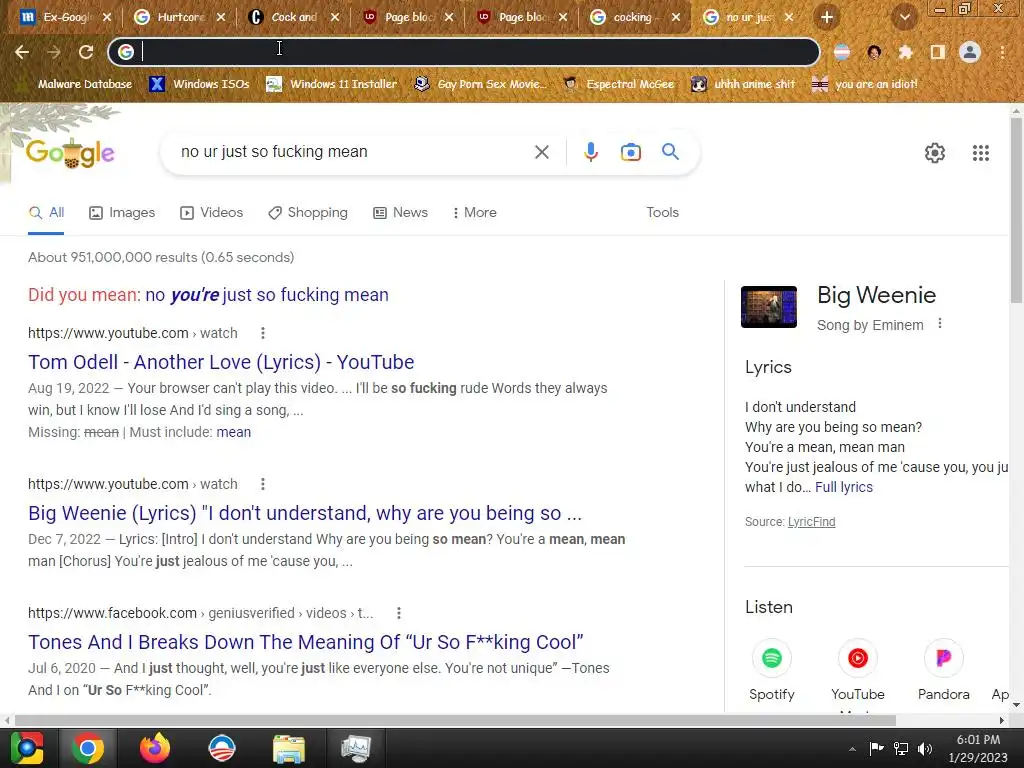Open Firefox from the taskbar
Image resolution: width=1024 pixels, height=768 pixels.
point(155,748)
